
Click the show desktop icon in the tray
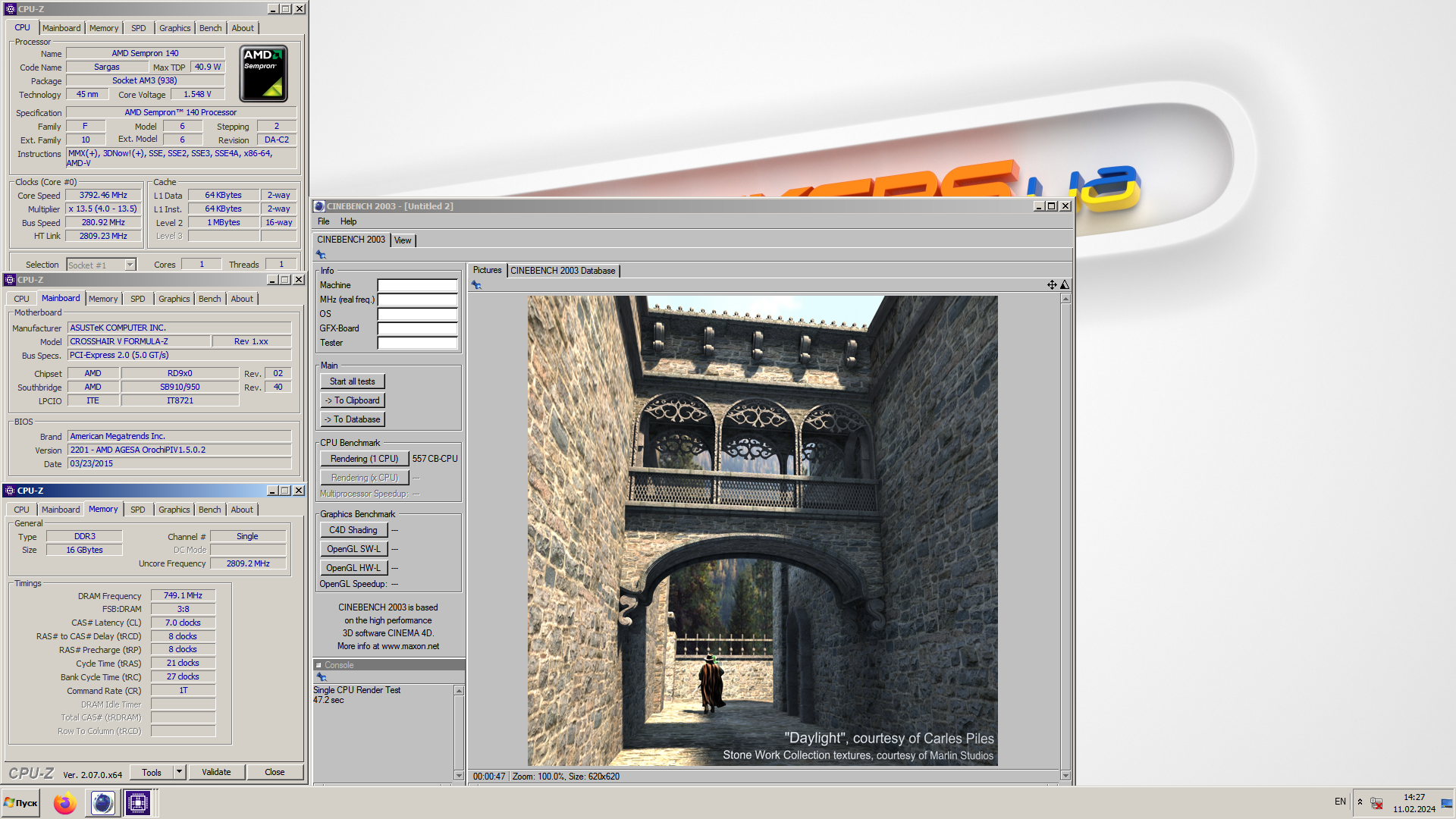tap(1447, 802)
